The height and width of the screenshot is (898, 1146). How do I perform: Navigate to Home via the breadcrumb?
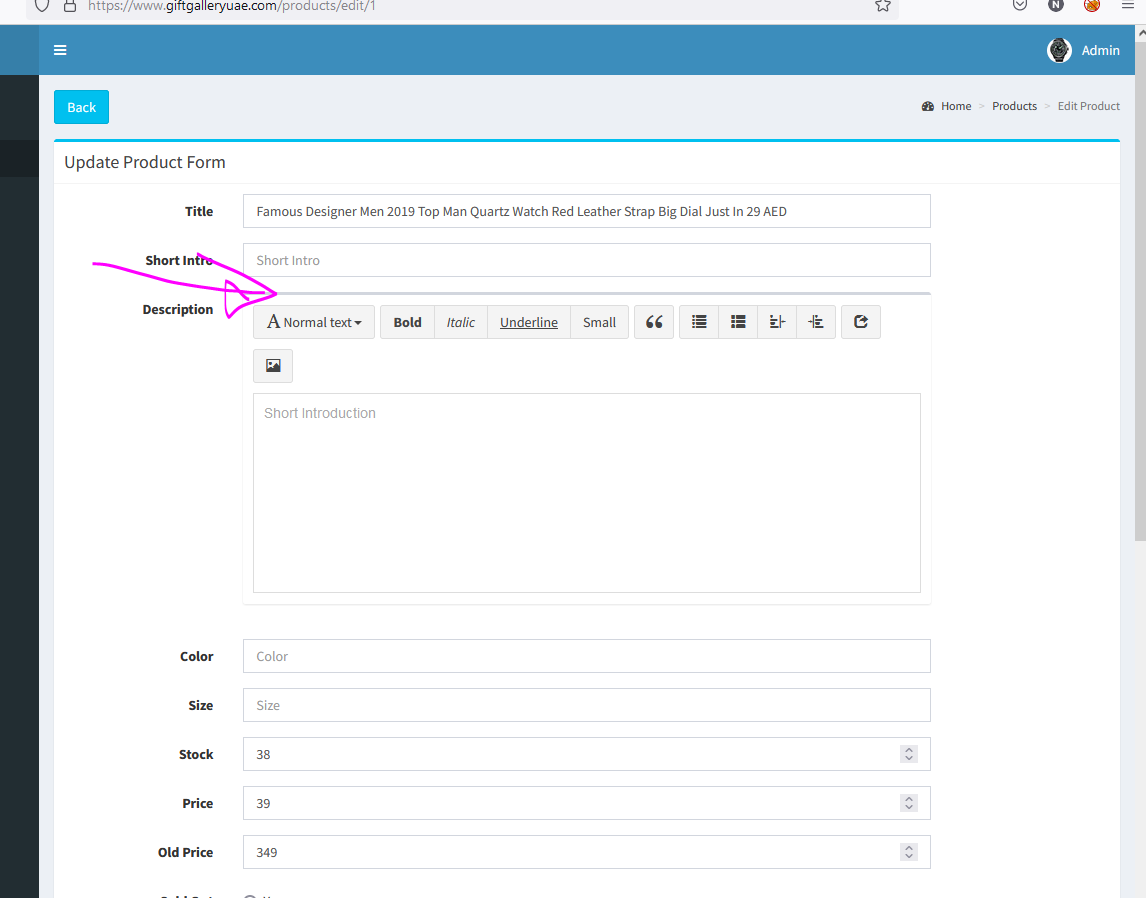[x=955, y=106]
